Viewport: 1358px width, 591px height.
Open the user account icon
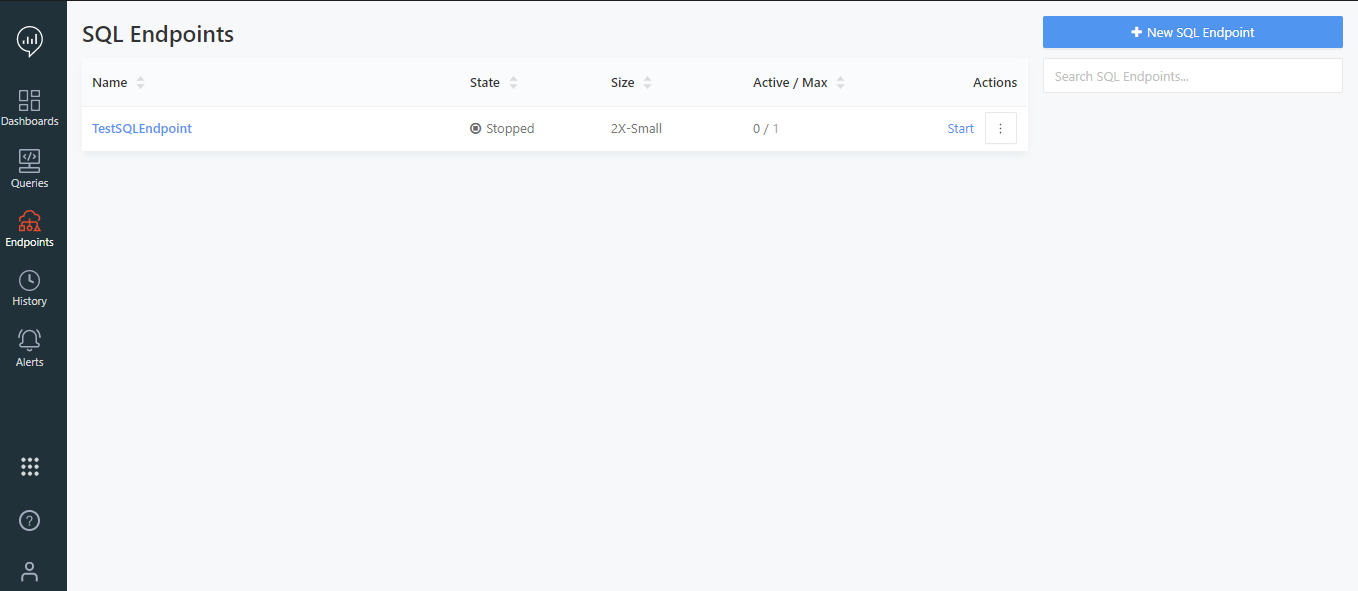(x=30, y=572)
